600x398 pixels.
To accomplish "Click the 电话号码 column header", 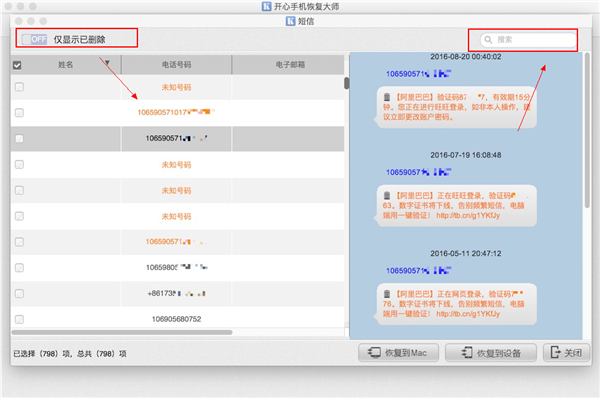I will point(176,65).
